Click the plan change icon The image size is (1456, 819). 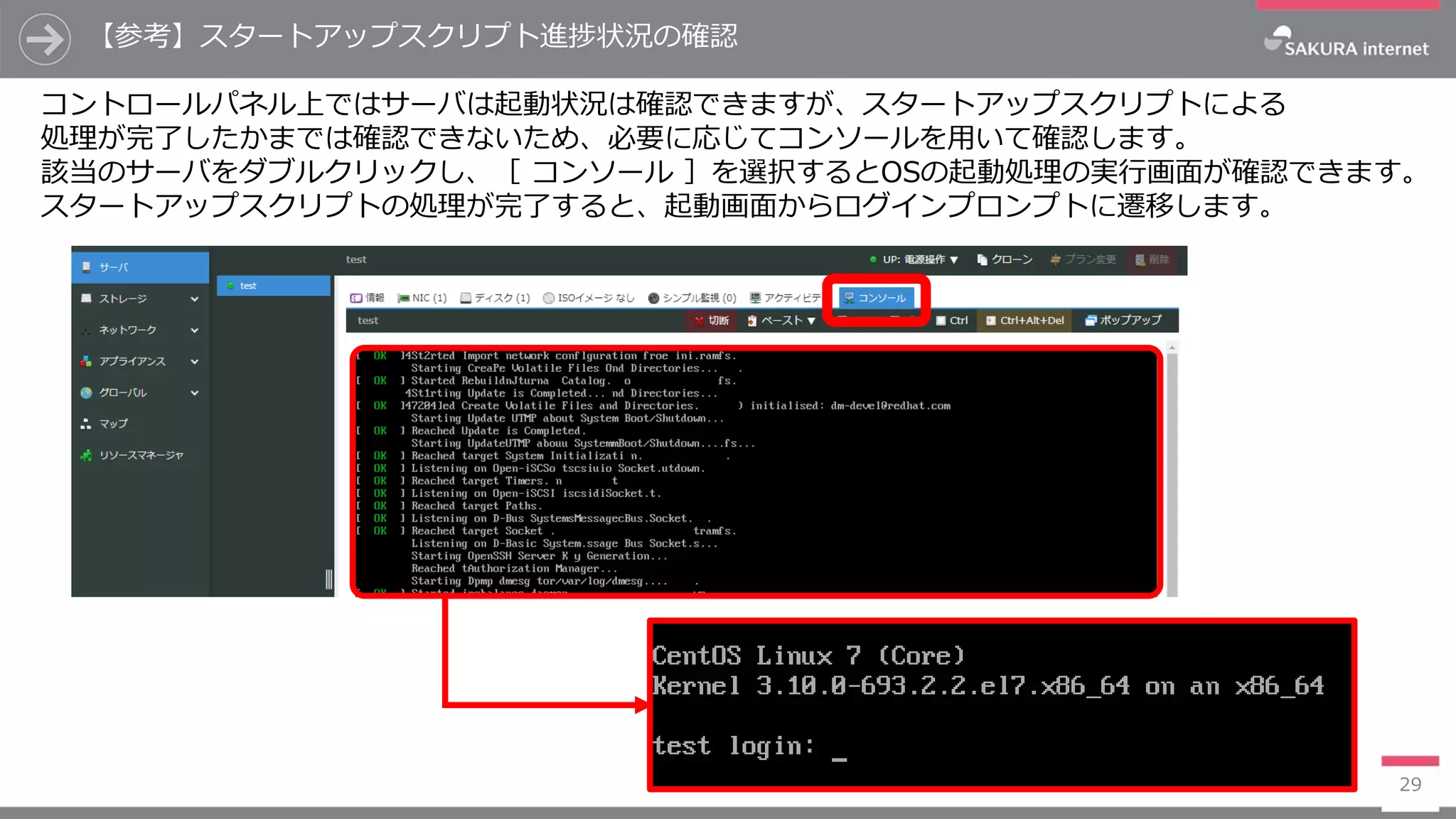(1055, 259)
